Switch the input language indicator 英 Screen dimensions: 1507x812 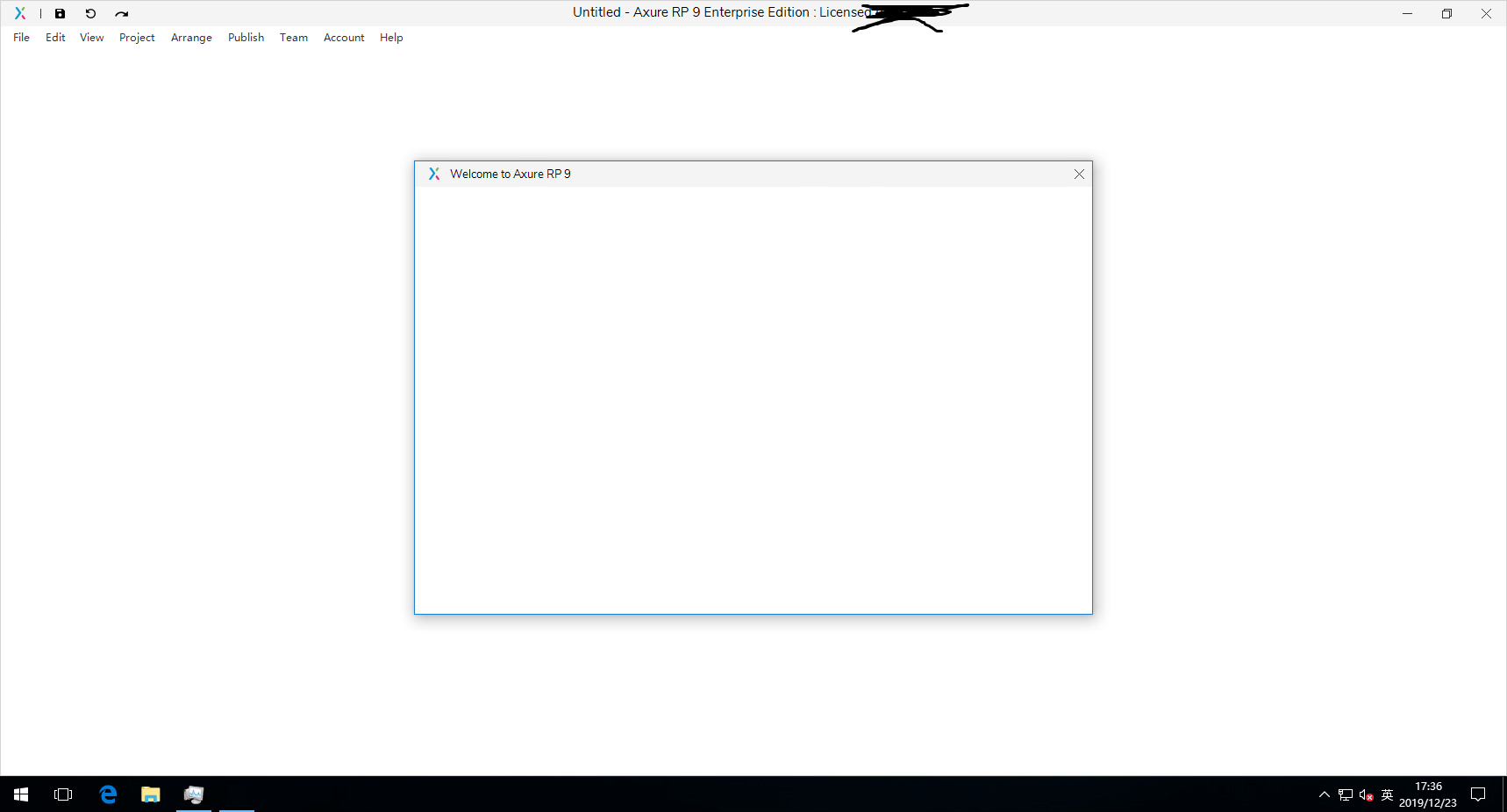tap(1387, 795)
